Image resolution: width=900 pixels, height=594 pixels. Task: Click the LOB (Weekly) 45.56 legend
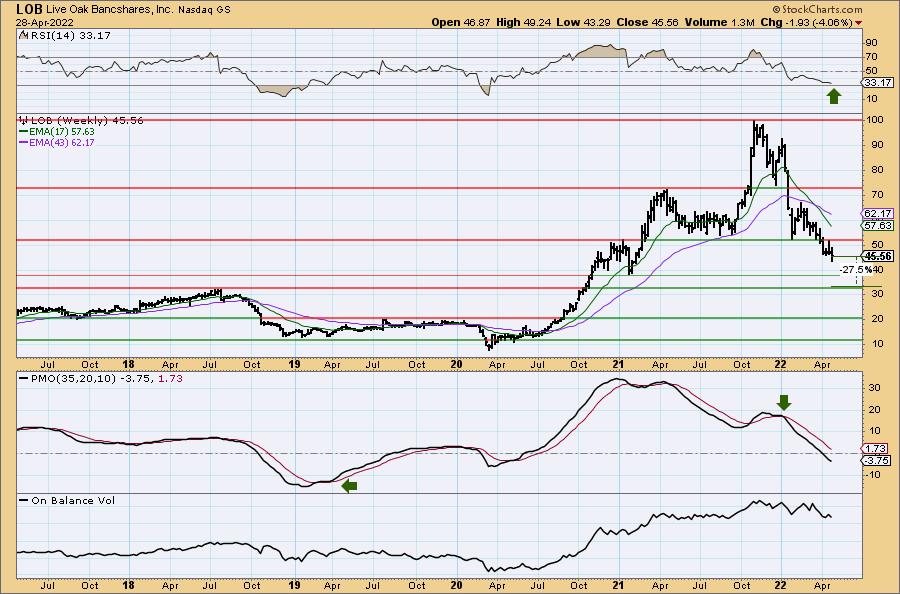pyautogui.click(x=87, y=120)
